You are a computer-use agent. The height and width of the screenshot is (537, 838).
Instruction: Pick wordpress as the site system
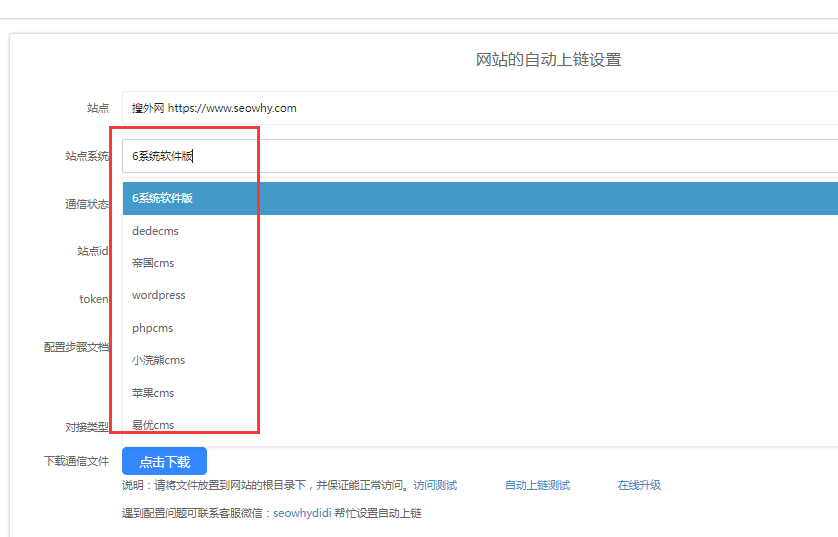(158, 295)
